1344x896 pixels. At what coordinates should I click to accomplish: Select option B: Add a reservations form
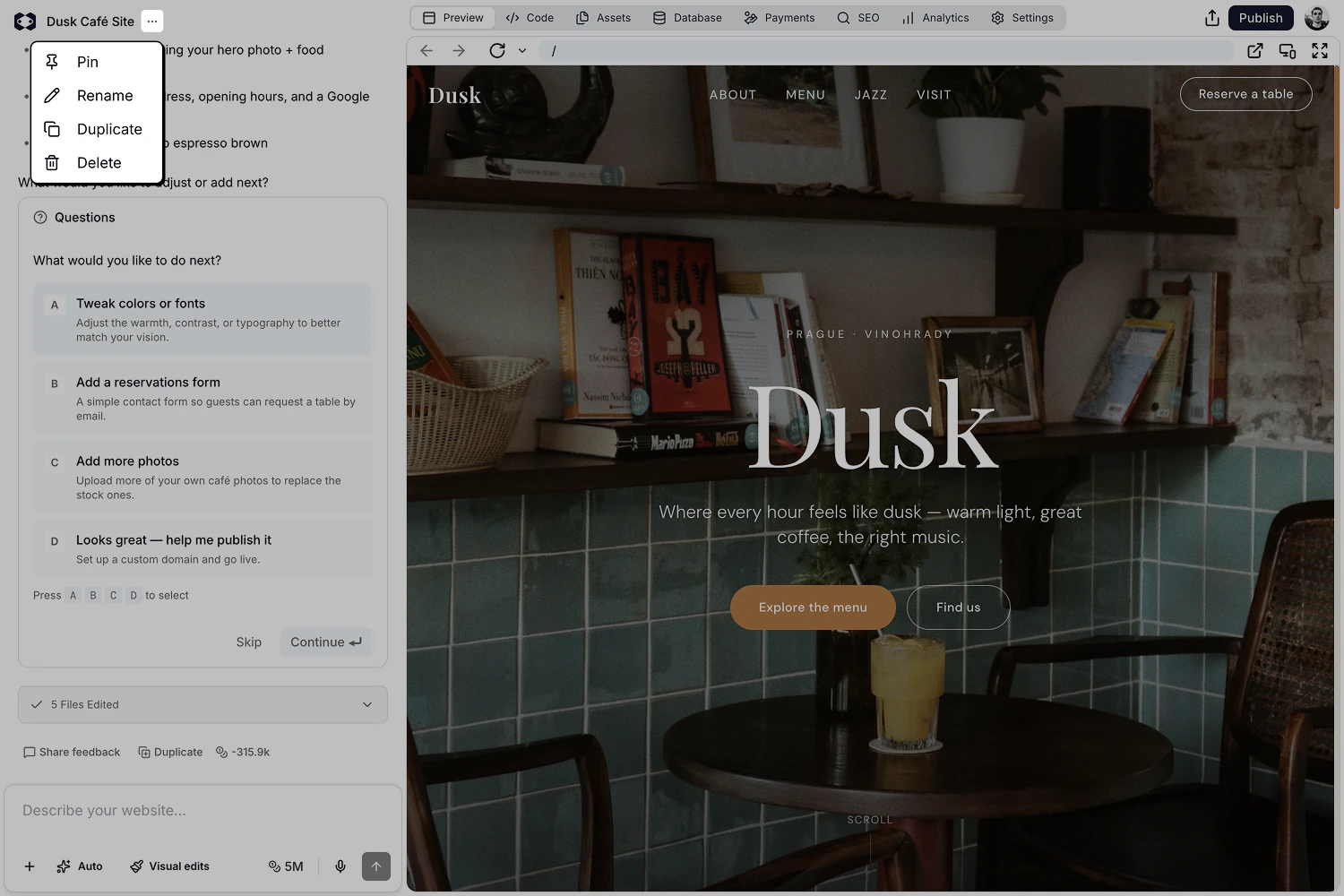point(202,399)
